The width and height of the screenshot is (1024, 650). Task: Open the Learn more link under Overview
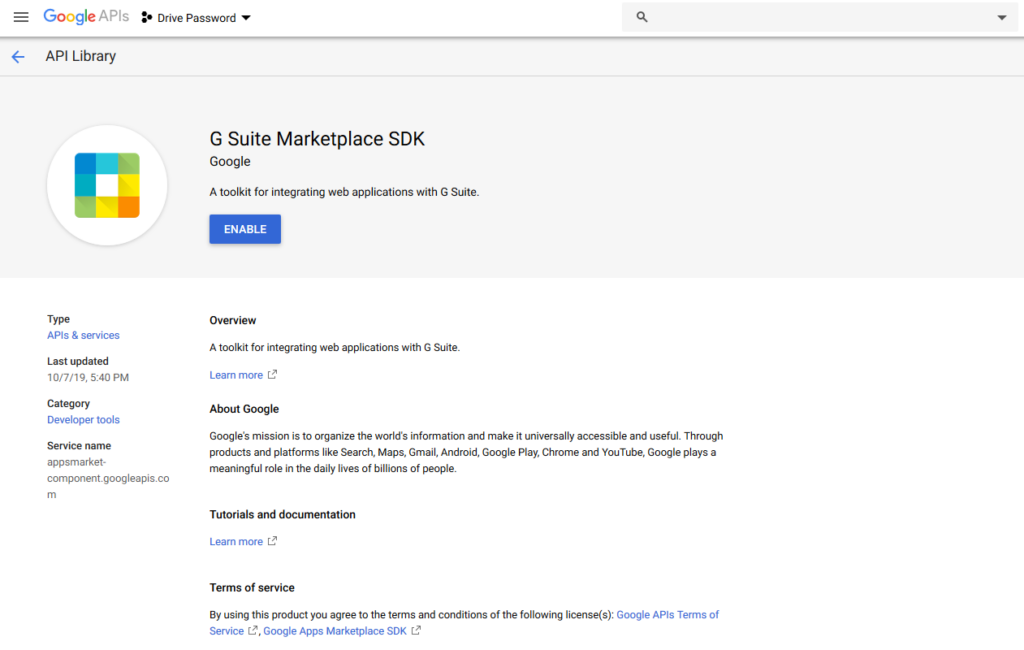point(236,375)
